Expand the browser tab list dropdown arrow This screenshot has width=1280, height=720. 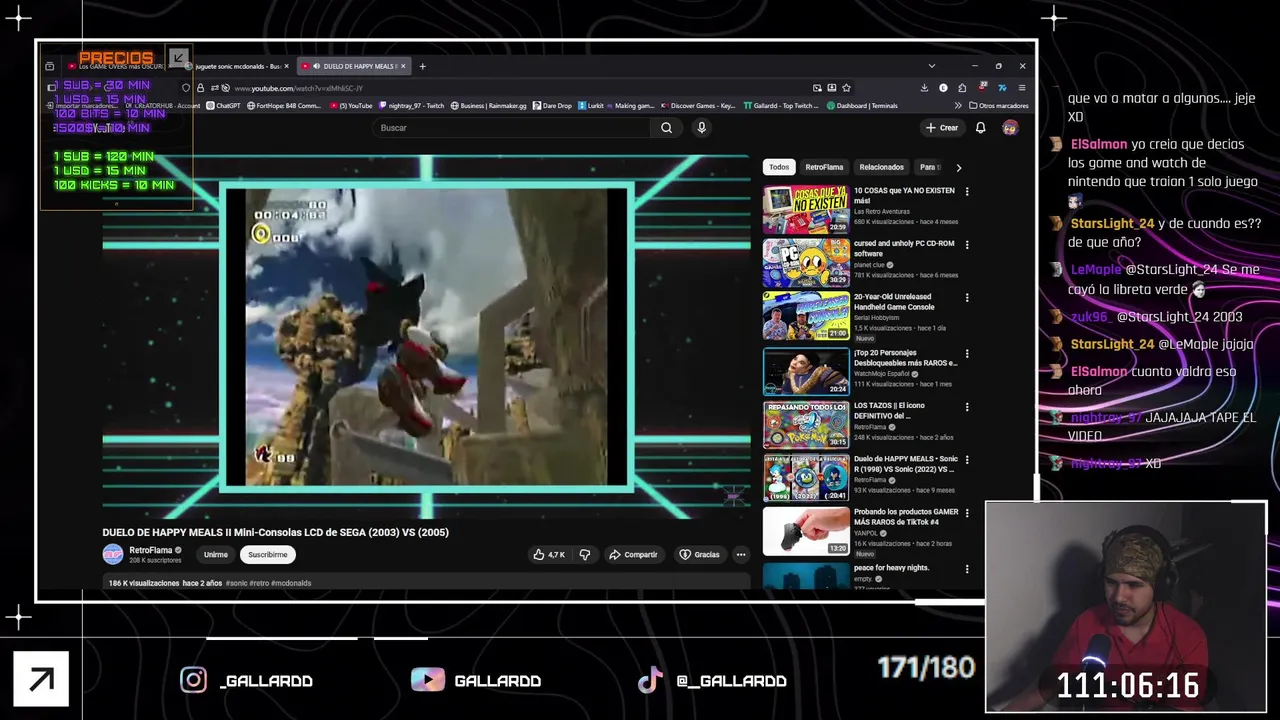(x=931, y=66)
